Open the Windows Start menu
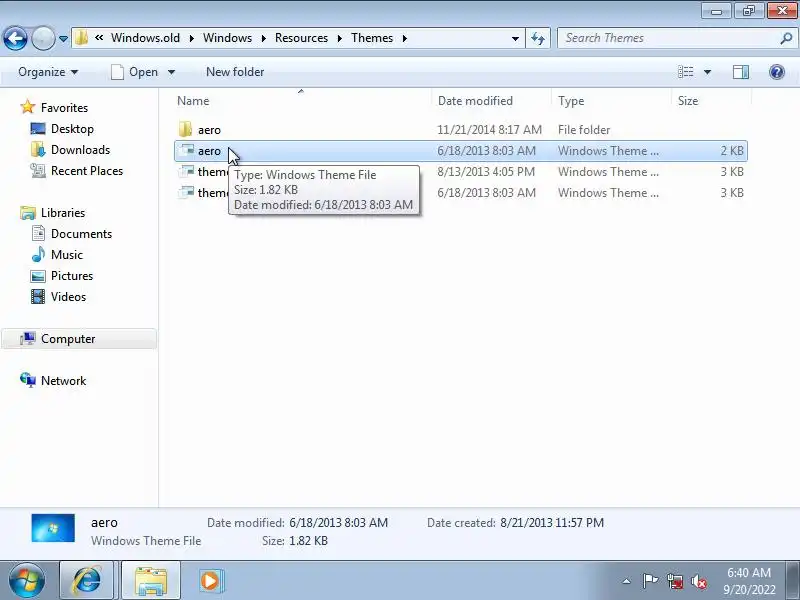This screenshot has height=600, width=800. tap(26, 581)
